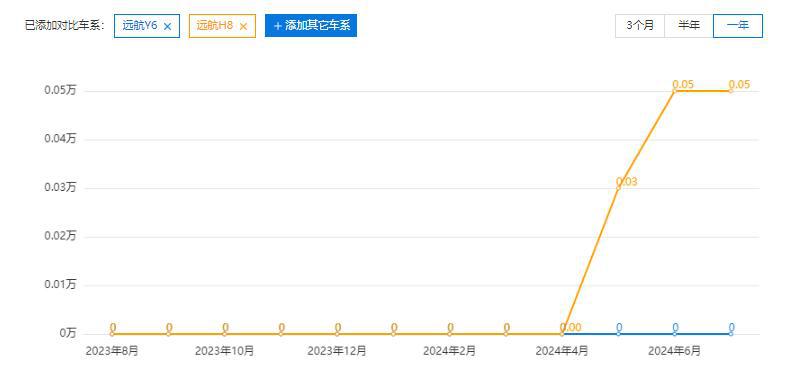The image size is (801, 389).
Task: Click the orange point at 2023年12月
Action: 337,334
